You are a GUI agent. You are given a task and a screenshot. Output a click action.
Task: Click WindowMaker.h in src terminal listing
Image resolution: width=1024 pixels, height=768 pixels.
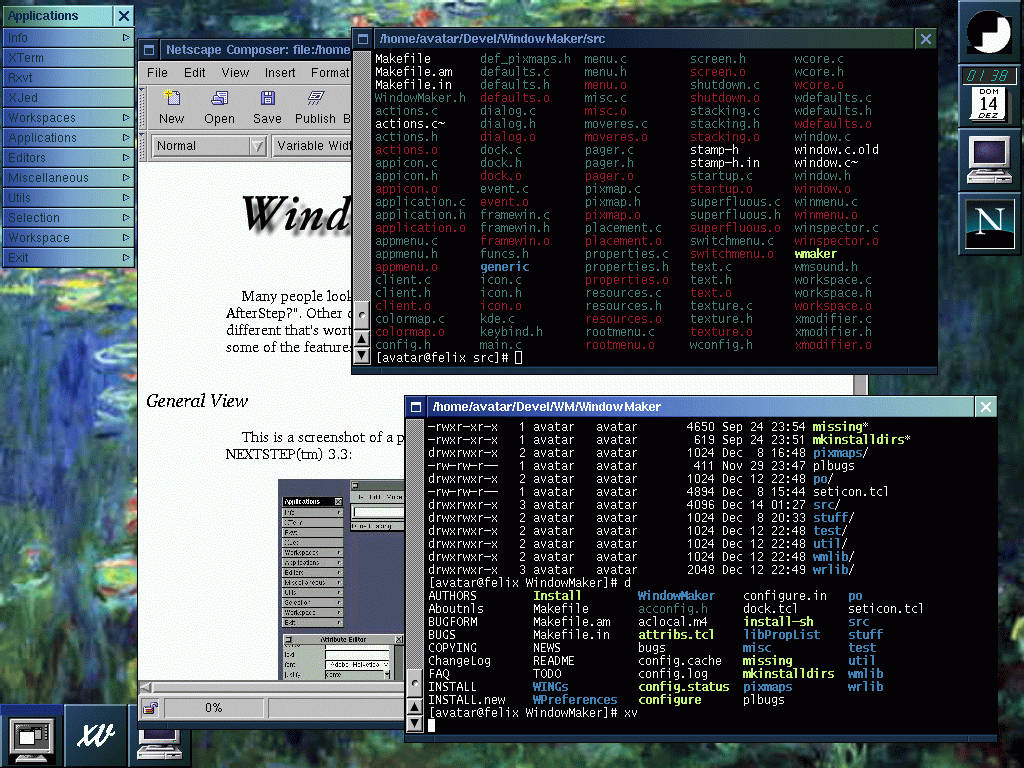coord(420,97)
